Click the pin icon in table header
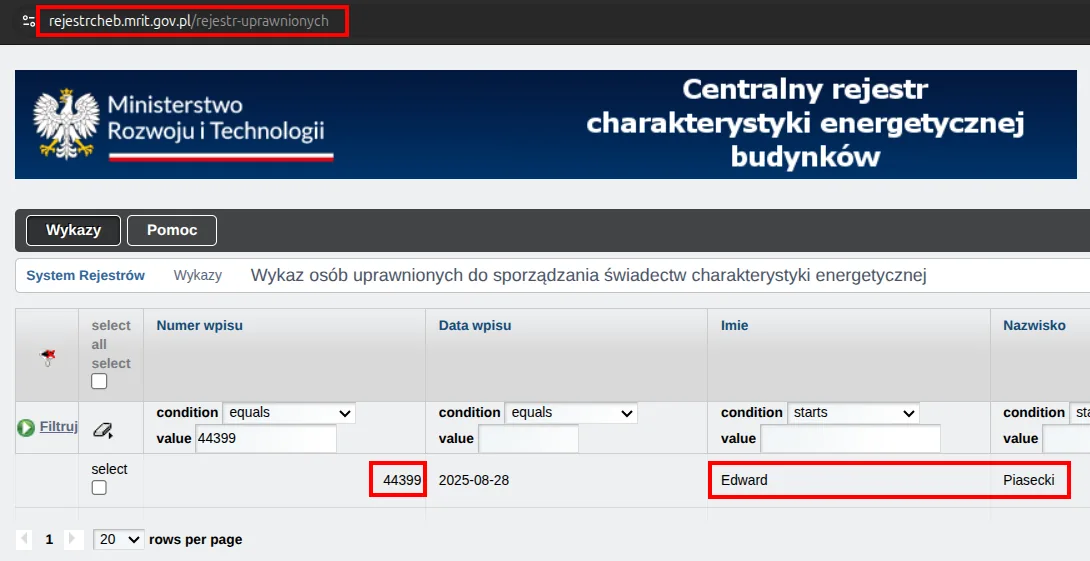This screenshot has width=1090, height=561. coord(48,357)
